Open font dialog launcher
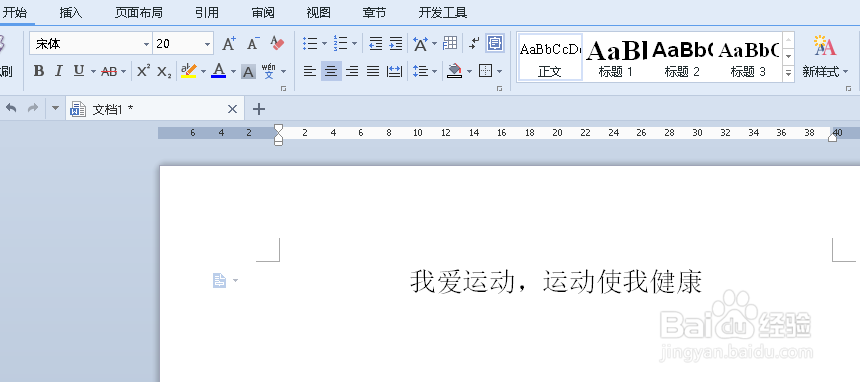 284,88
